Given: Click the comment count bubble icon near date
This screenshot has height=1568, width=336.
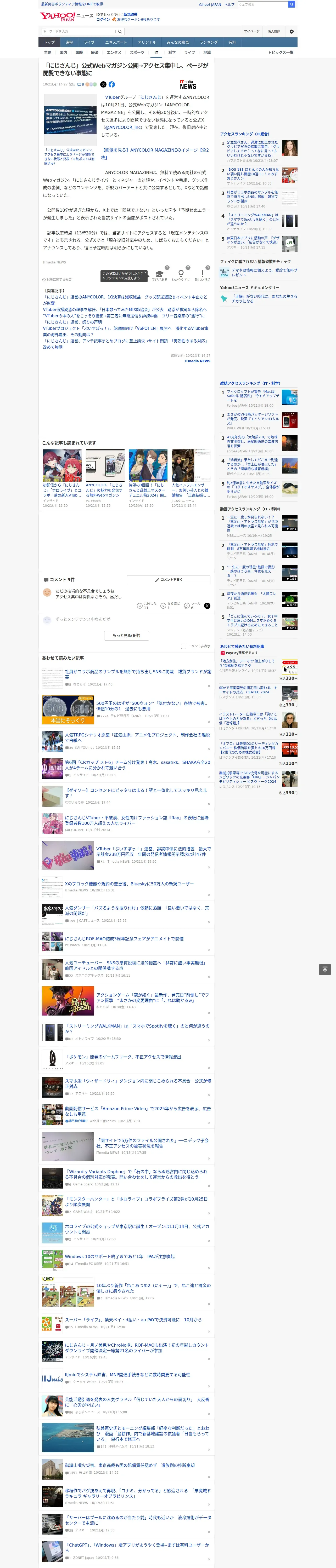Looking at the screenshot, I should [x=79, y=85].
